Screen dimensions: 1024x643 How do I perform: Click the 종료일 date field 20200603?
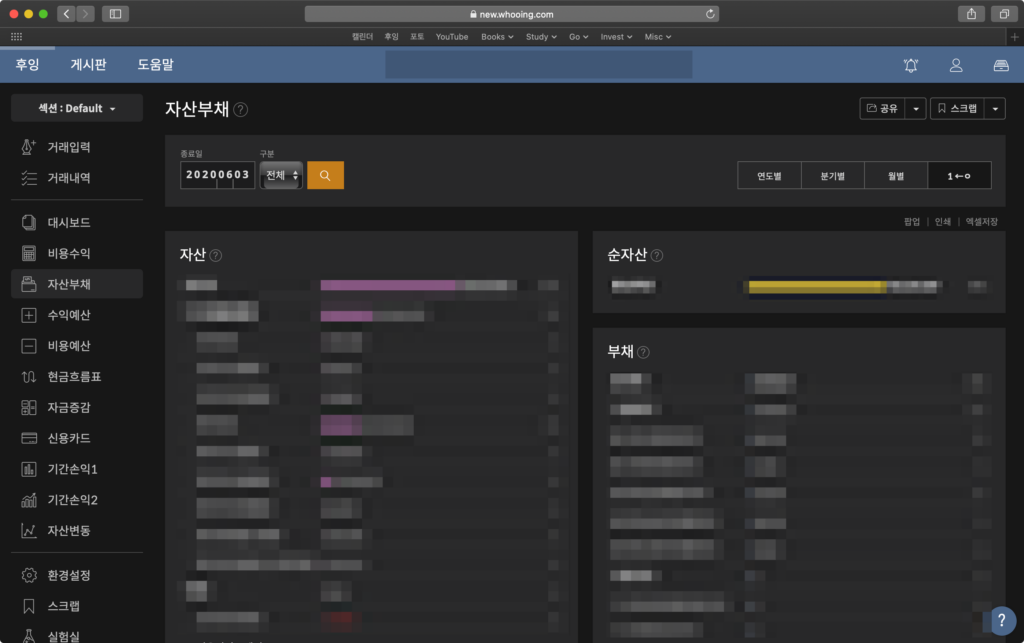tap(217, 175)
